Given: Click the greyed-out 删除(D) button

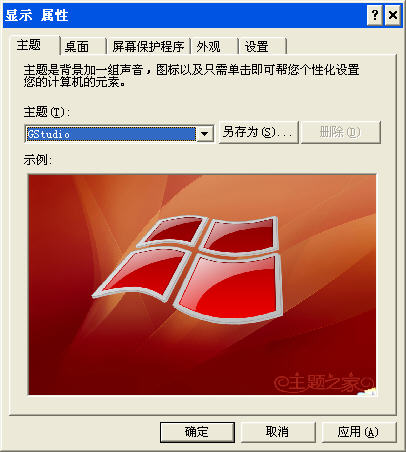Looking at the screenshot, I should coord(340,132).
